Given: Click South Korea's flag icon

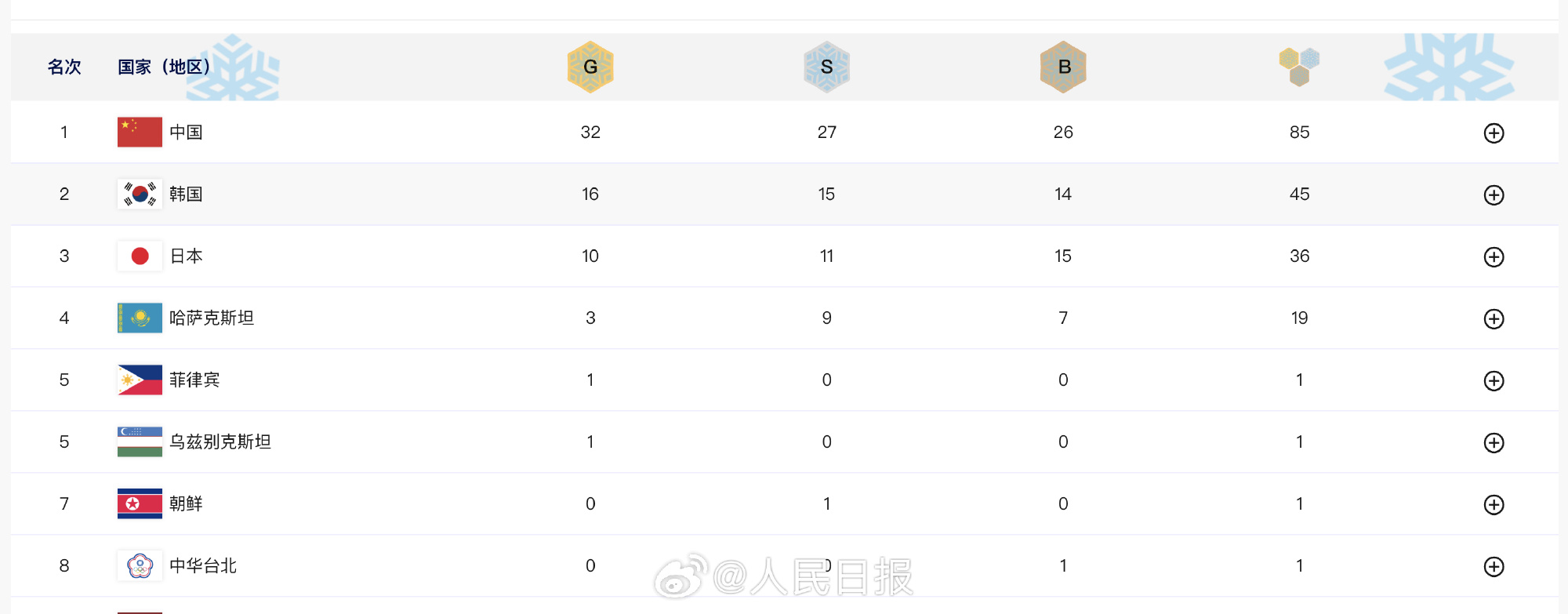Looking at the screenshot, I should click(x=140, y=194).
